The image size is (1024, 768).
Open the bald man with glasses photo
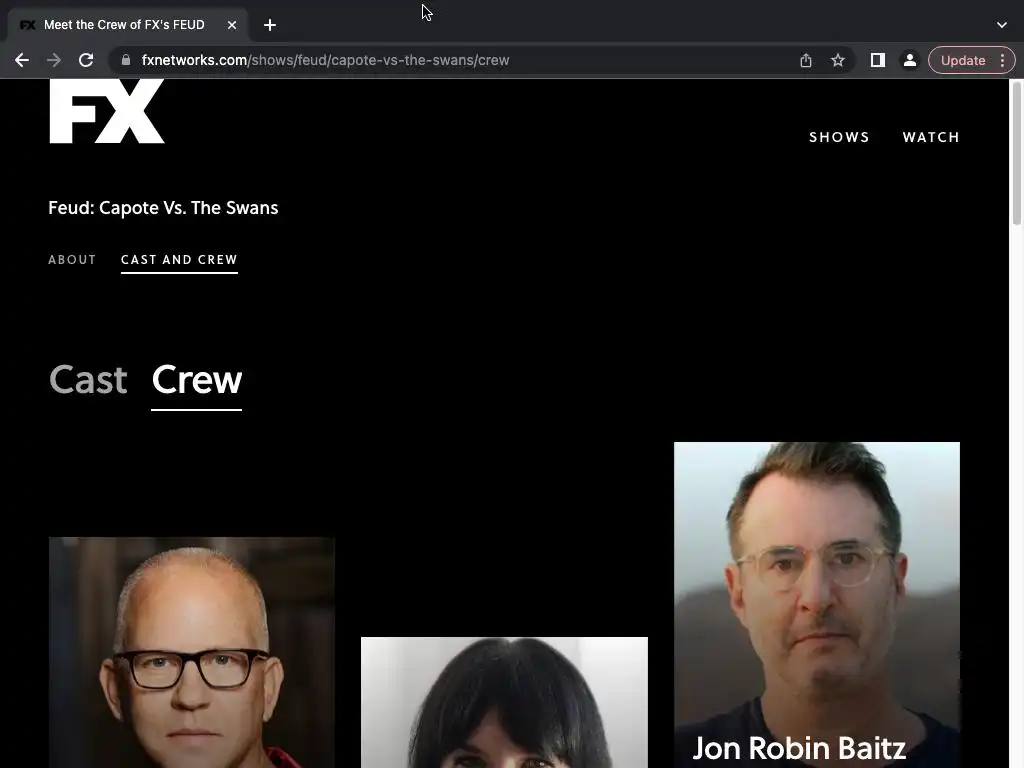tap(192, 652)
